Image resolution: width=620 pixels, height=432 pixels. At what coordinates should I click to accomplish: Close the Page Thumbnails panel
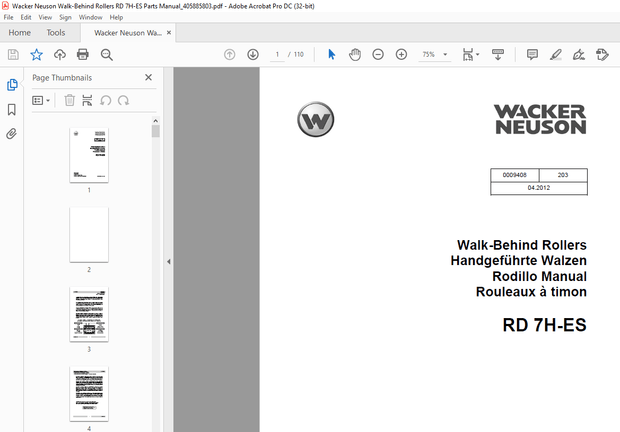click(148, 77)
